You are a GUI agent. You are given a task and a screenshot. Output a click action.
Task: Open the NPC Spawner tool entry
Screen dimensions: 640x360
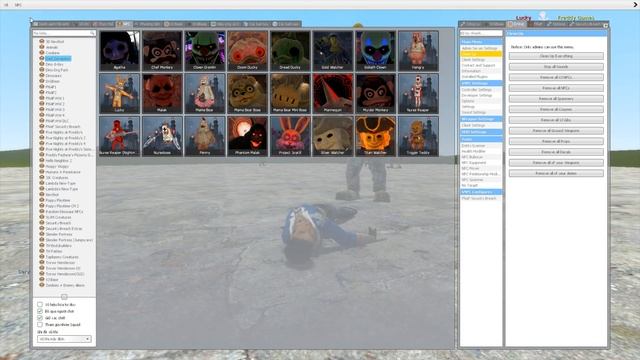(x=481, y=180)
